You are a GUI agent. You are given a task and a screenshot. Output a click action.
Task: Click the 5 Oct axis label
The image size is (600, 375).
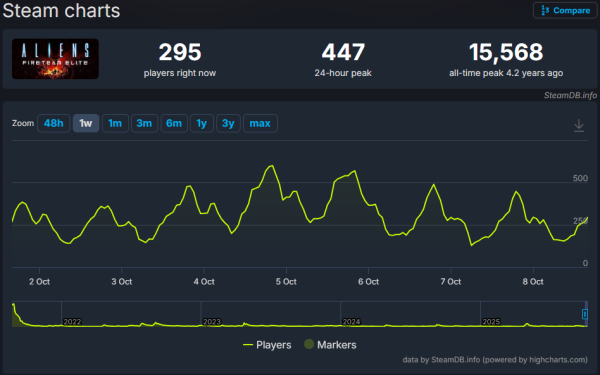tap(286, 282)
